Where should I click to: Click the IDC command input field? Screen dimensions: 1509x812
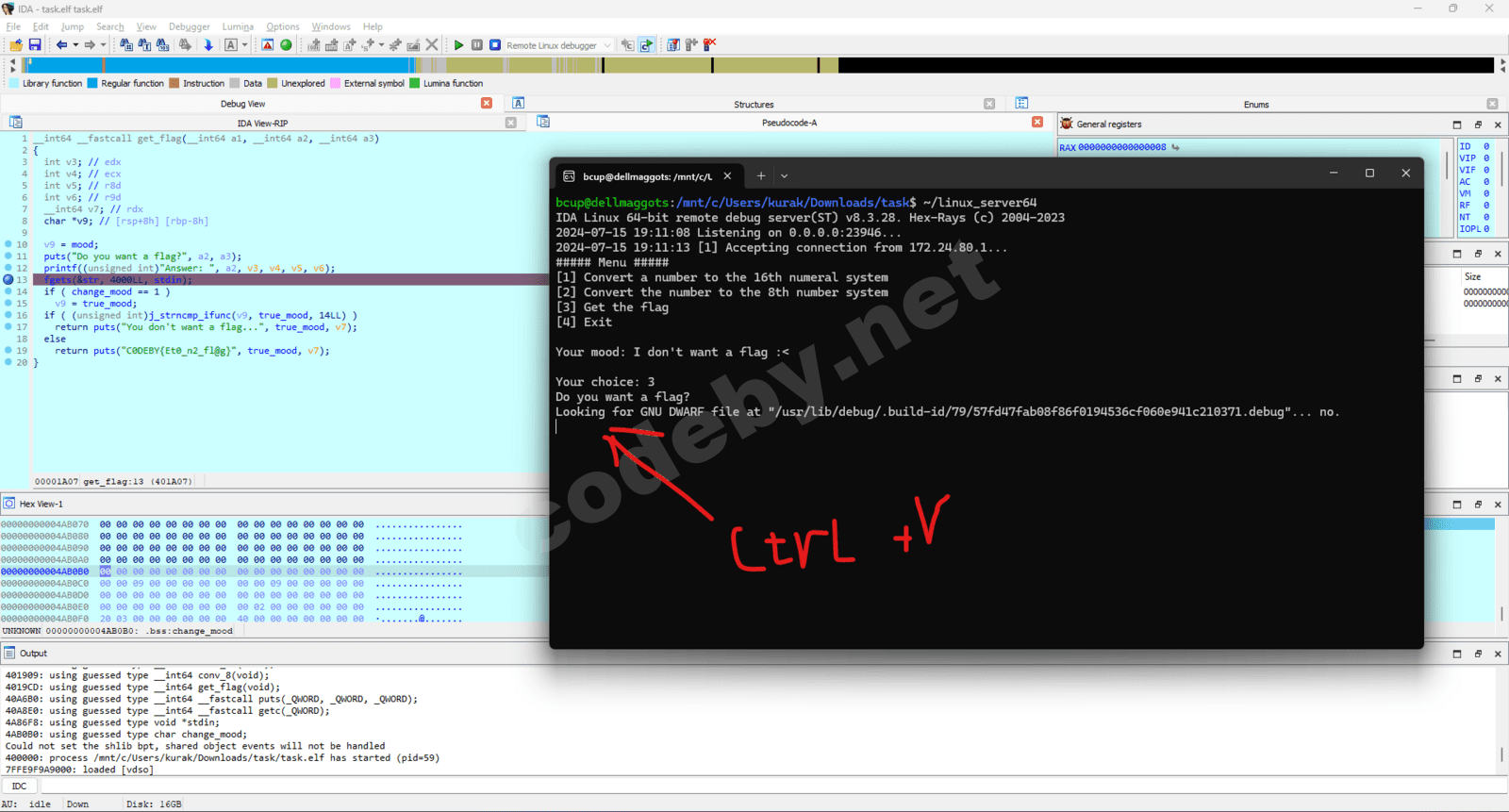click(772, 786)
